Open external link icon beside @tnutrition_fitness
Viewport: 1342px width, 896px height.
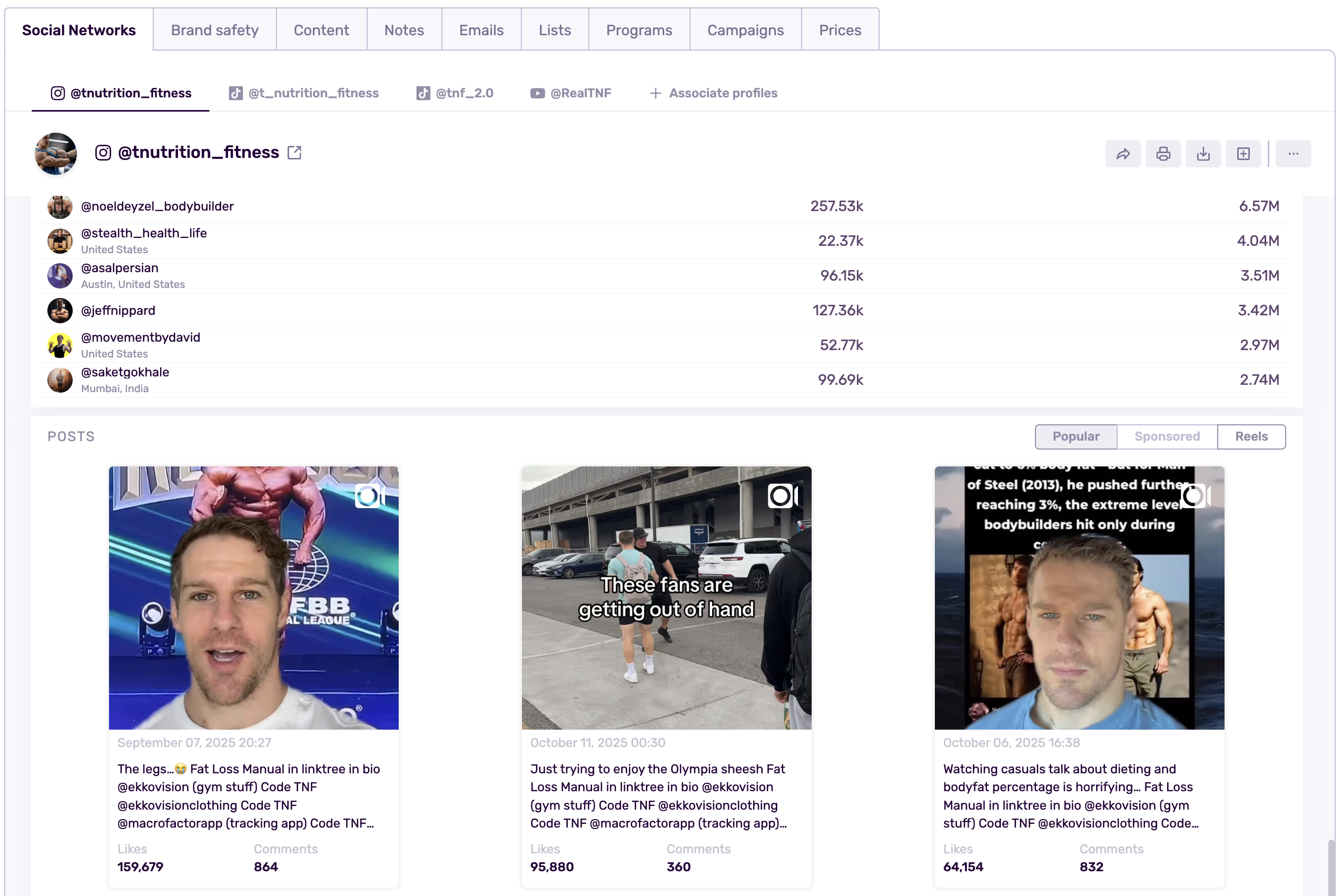point(294,153)
